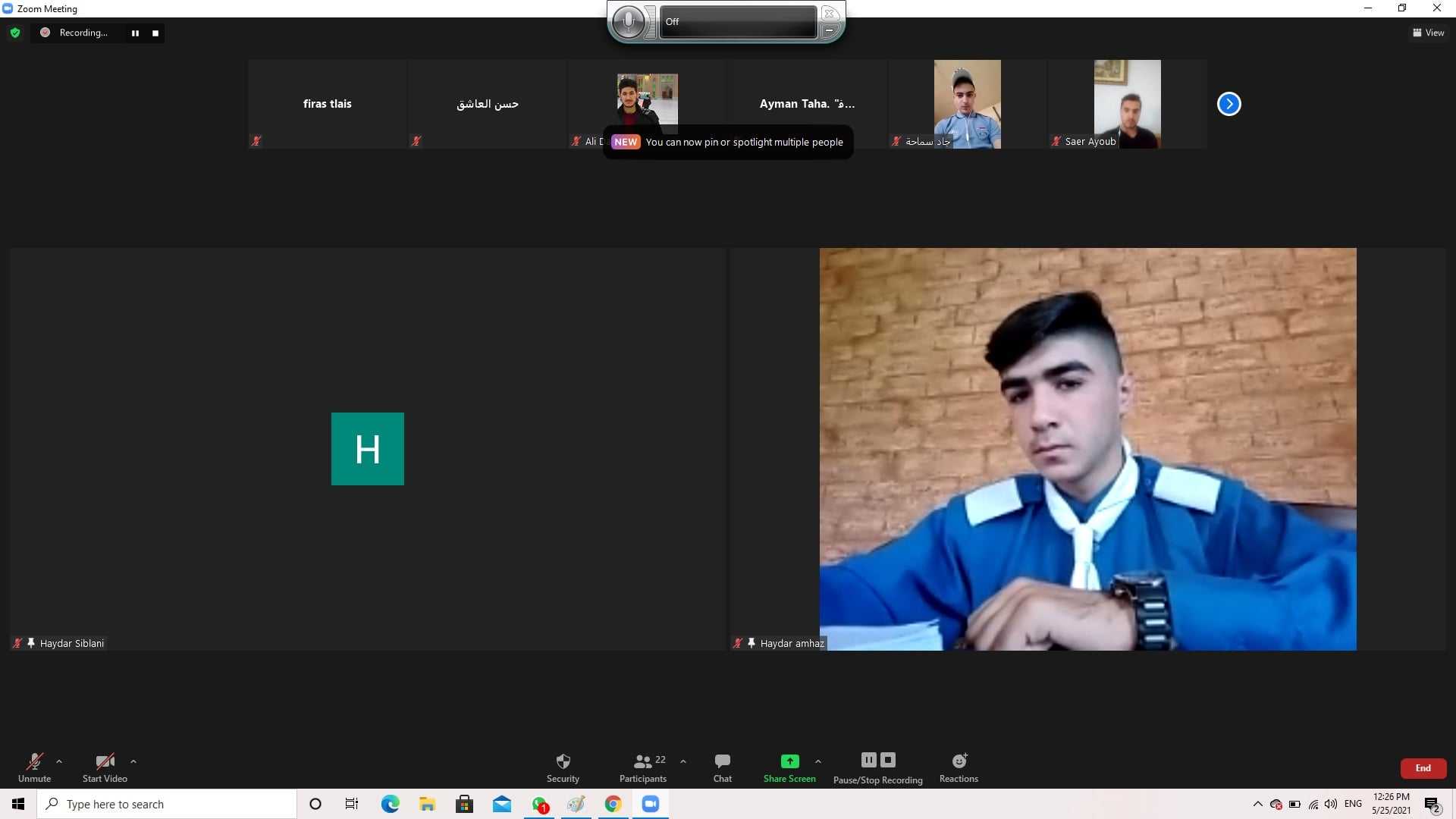Expand share options arrow beside Share Screen
Viewport: 1456px width, 819px height.
817,761
